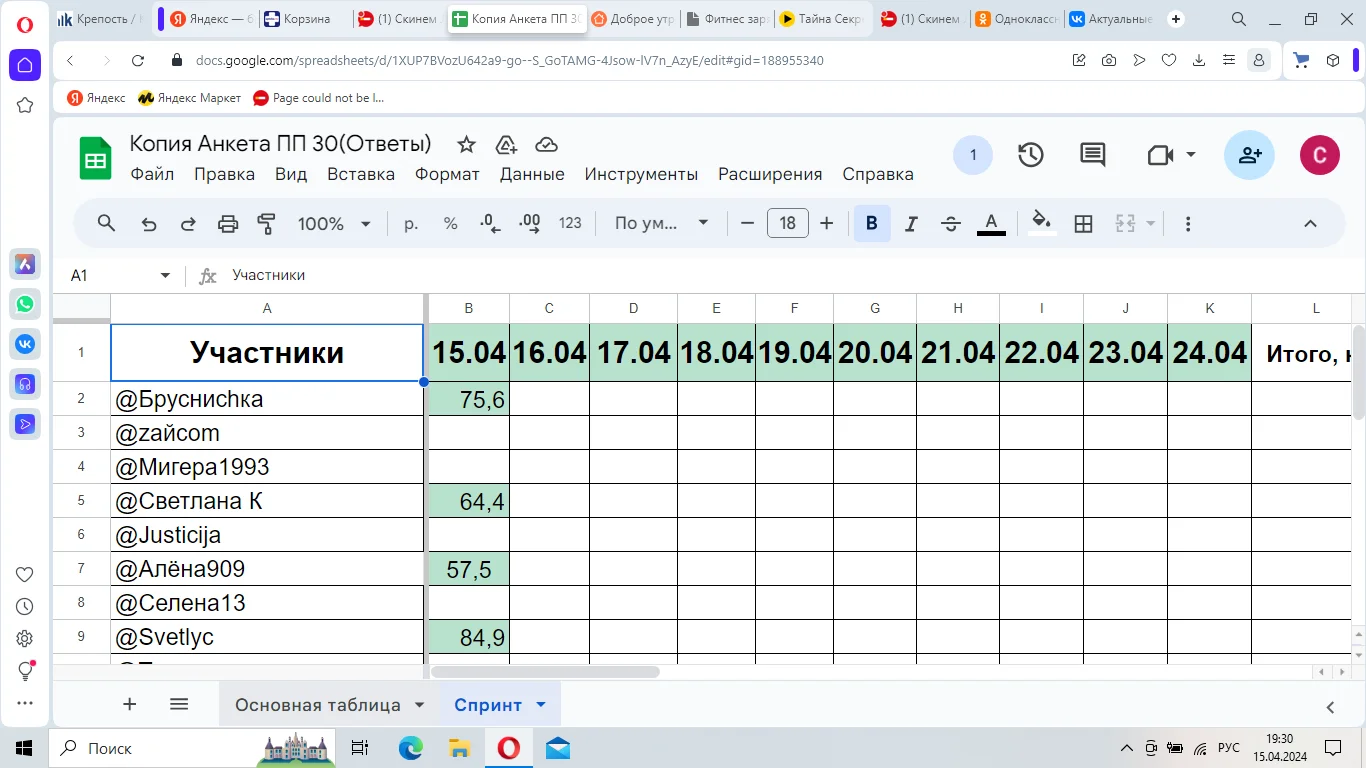Add a new sheet with plus button
The height and width of the screenshot is (768, 1366).
(x=129, y=704)
